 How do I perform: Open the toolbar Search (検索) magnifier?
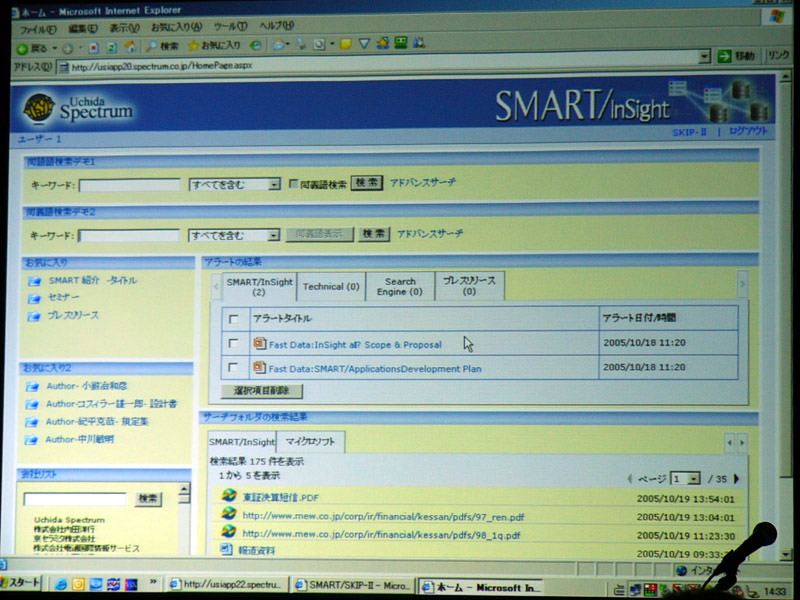click(162, 46)
